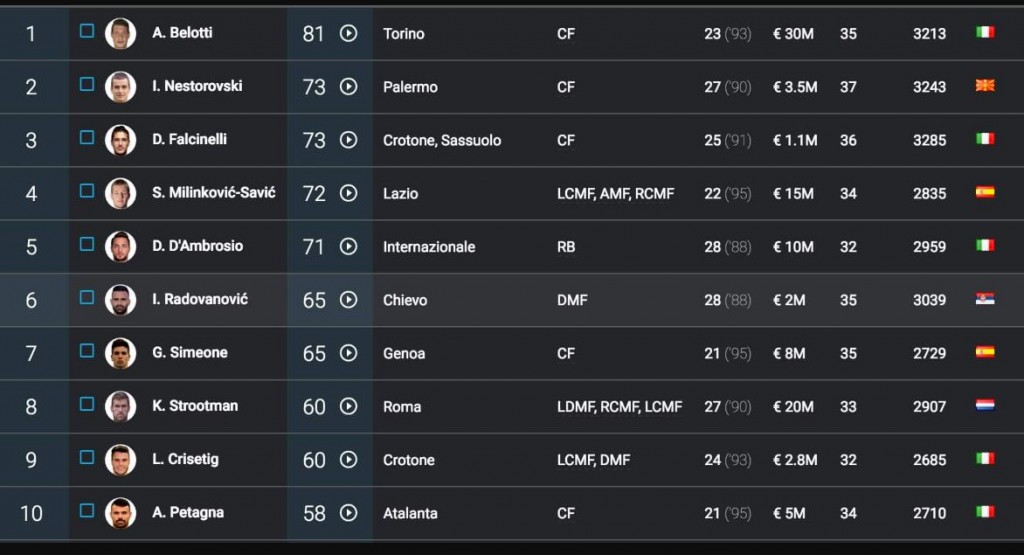Play video clips for I. Nestorovski
This screenshot has width=1024, height=555.
point(348,87)
